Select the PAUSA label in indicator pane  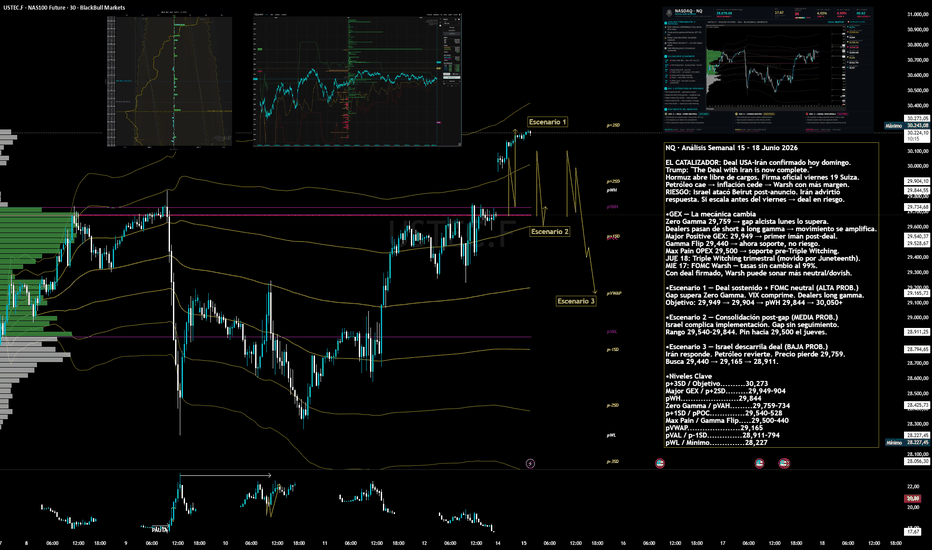(x=159, y=529)
